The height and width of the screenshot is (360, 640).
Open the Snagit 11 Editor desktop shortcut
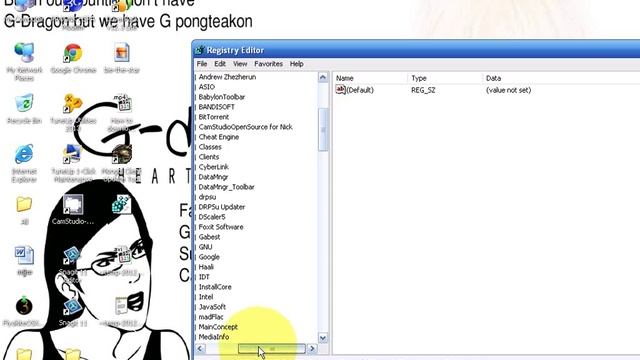click(73, 264)
